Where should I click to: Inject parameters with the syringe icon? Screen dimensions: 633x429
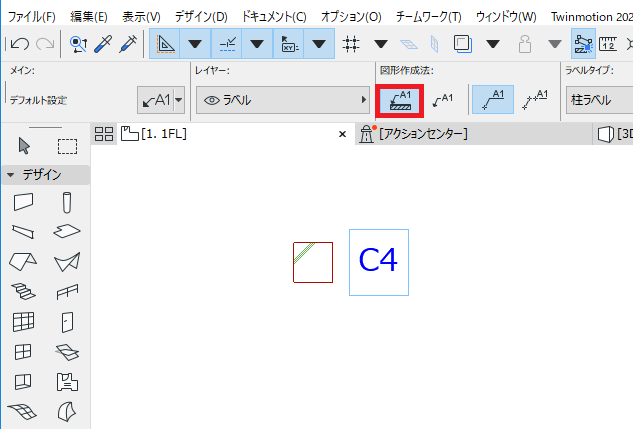pyautogui.click(x=128, y=44)
